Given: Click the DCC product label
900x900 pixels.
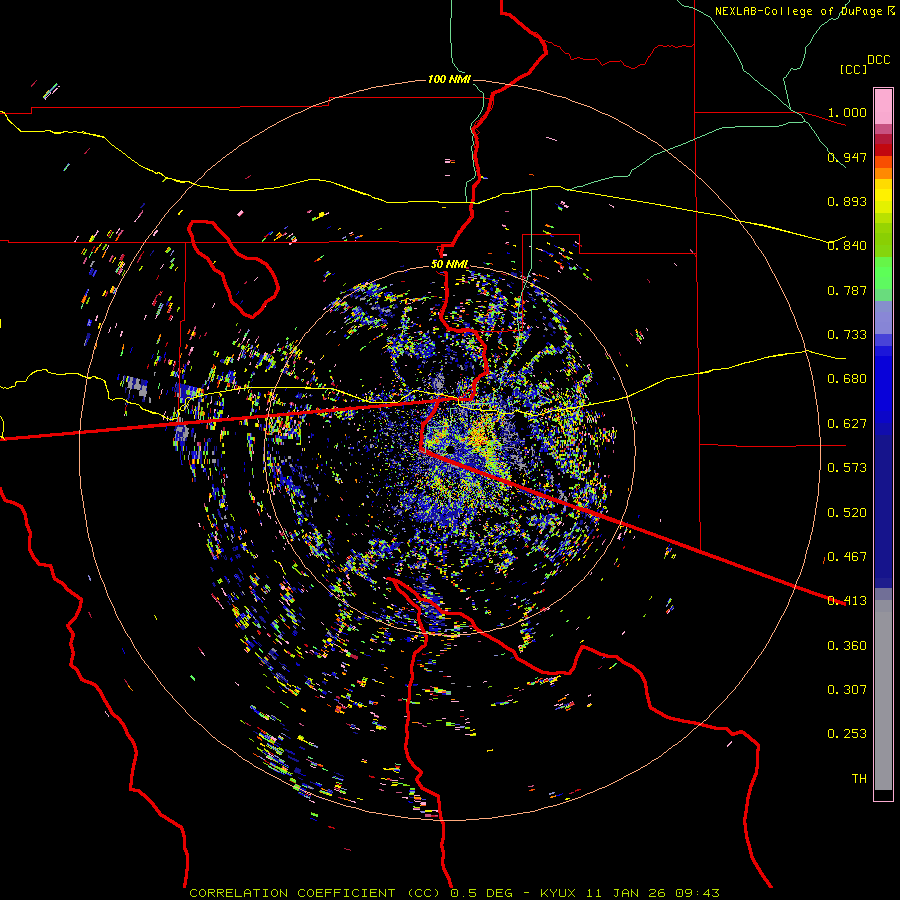Looking at the screenshot, I should click(879, 60).
